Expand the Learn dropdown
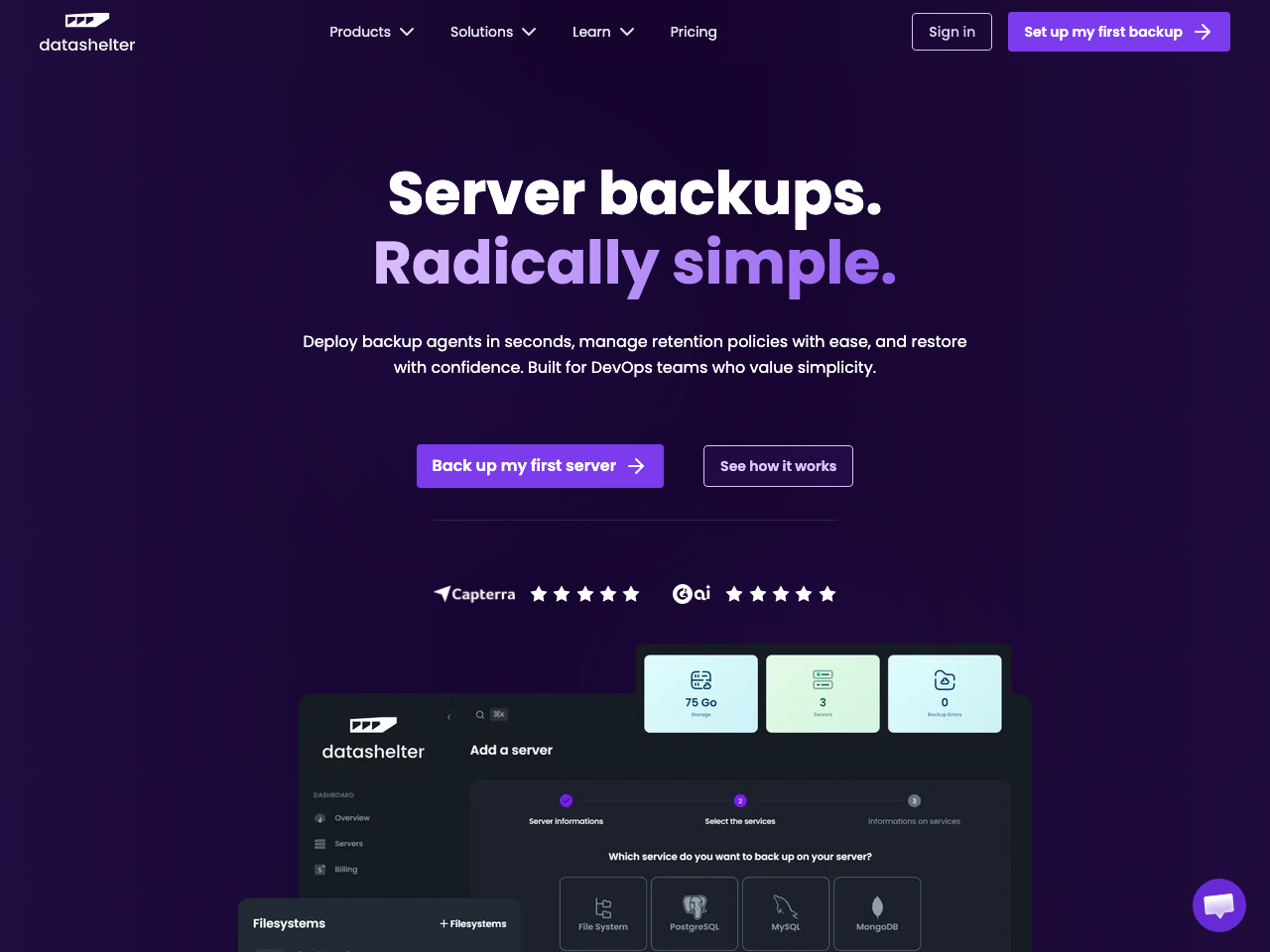1270x952 pixels. 602,32
